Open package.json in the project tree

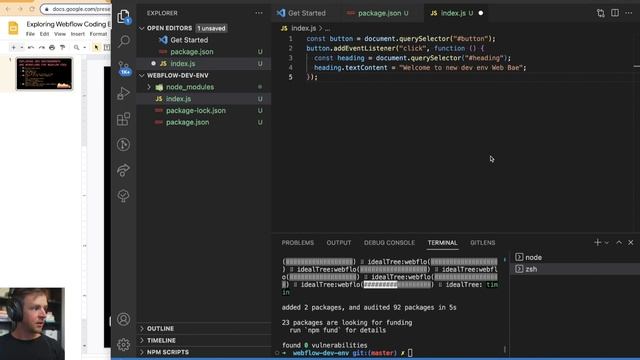[204, 122]
